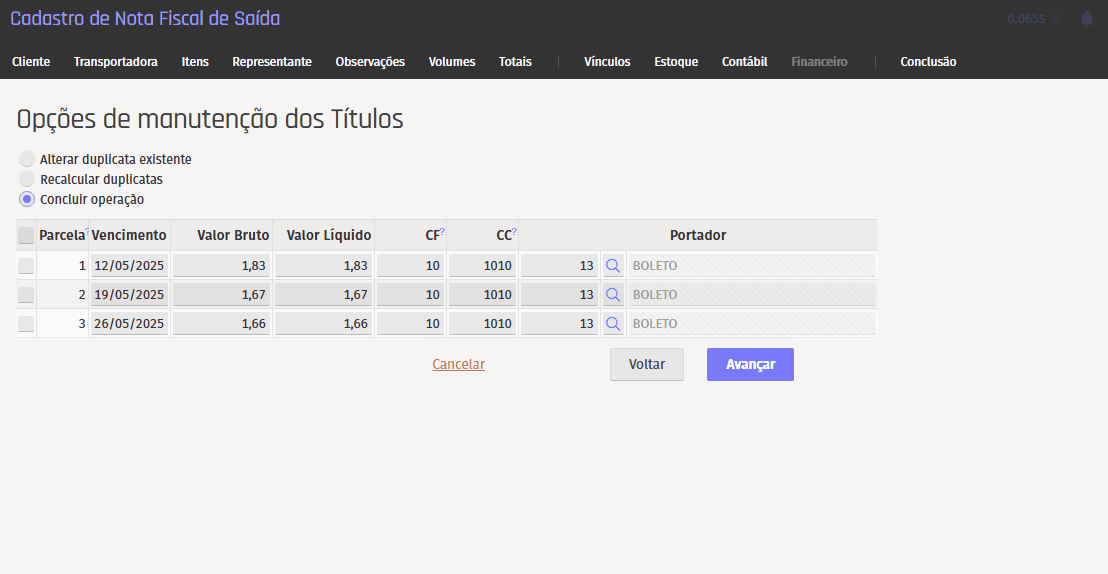This screenshot has height=574, width=1108.
Task: Click the Vencimento field showing 19/05/2025
Action: (129, 295)
